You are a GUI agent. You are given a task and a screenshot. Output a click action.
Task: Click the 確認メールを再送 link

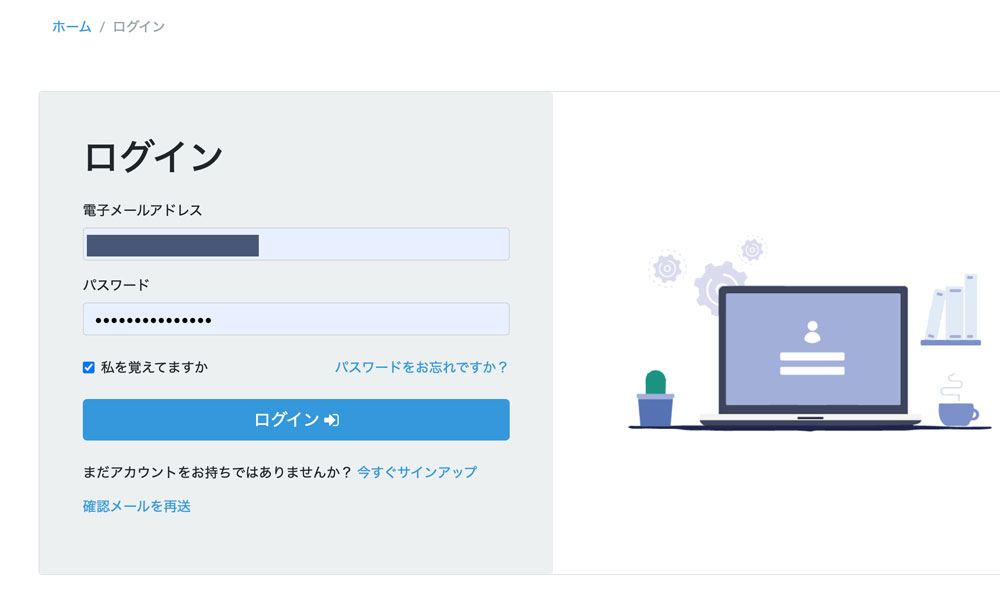[x=137, y=507]
